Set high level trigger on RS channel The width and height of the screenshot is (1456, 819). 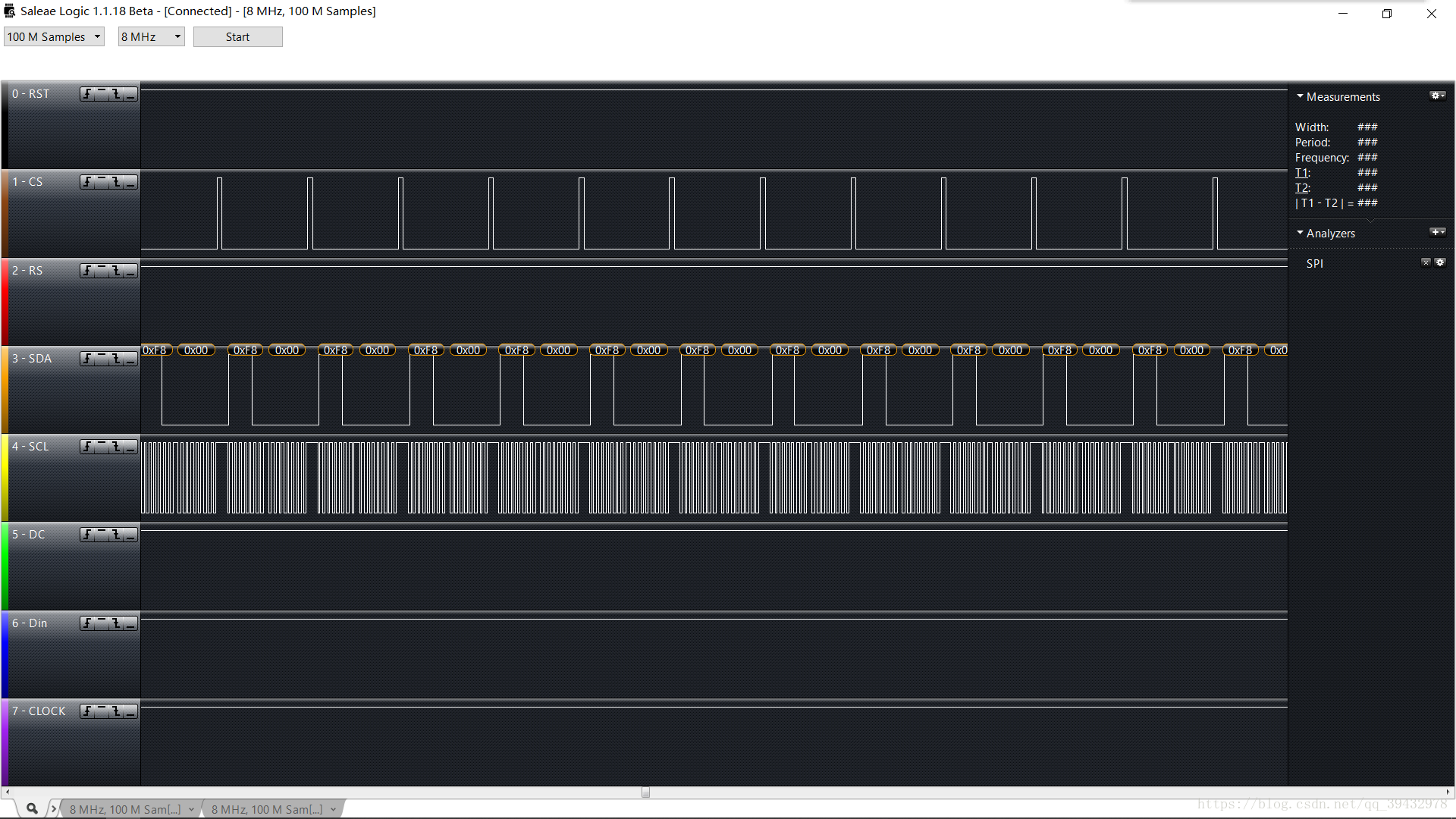tap(102, 271)
